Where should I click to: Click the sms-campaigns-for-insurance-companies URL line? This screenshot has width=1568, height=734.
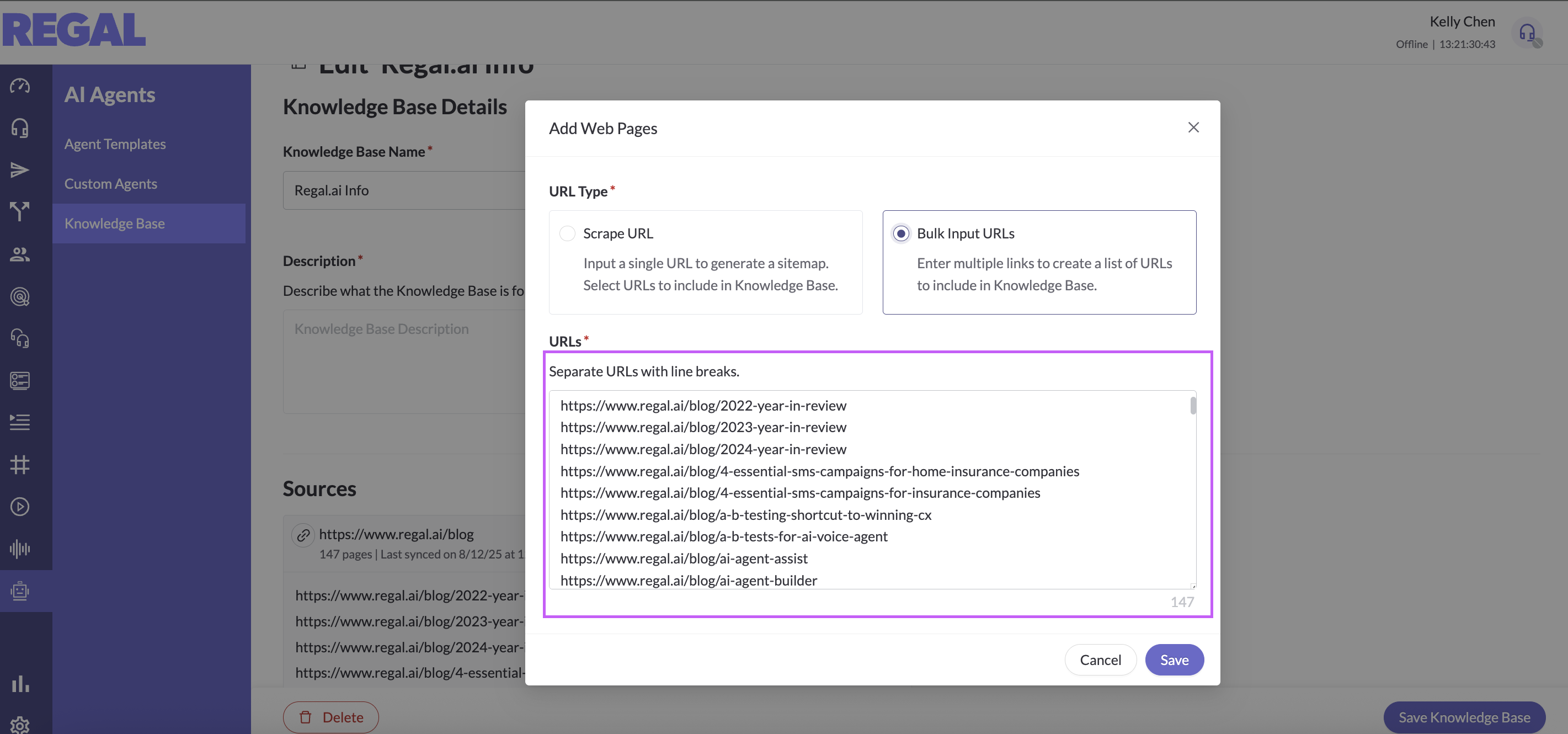tap(800, 493)
